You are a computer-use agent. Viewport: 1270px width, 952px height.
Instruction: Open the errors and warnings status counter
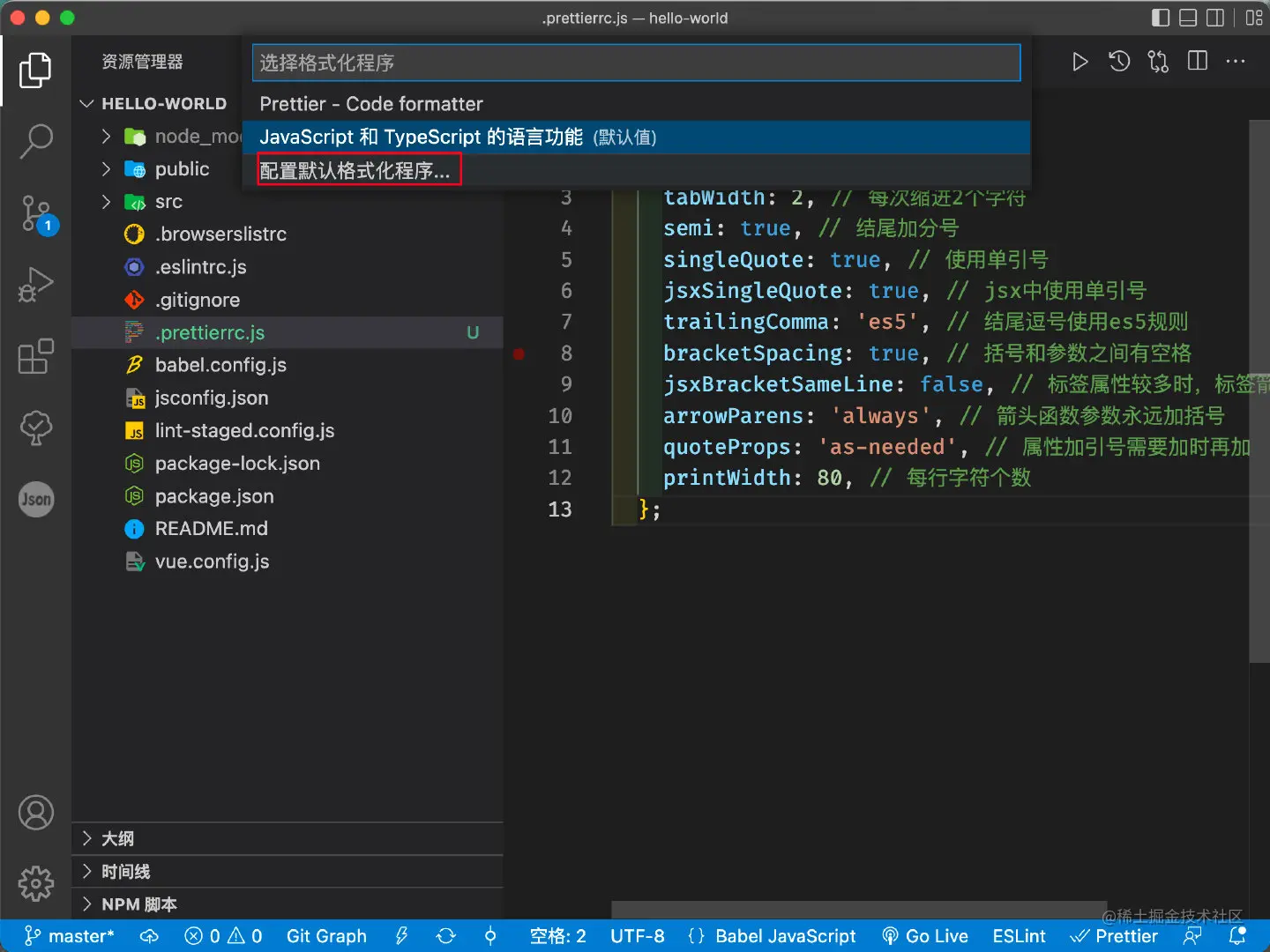pos(223,936)
